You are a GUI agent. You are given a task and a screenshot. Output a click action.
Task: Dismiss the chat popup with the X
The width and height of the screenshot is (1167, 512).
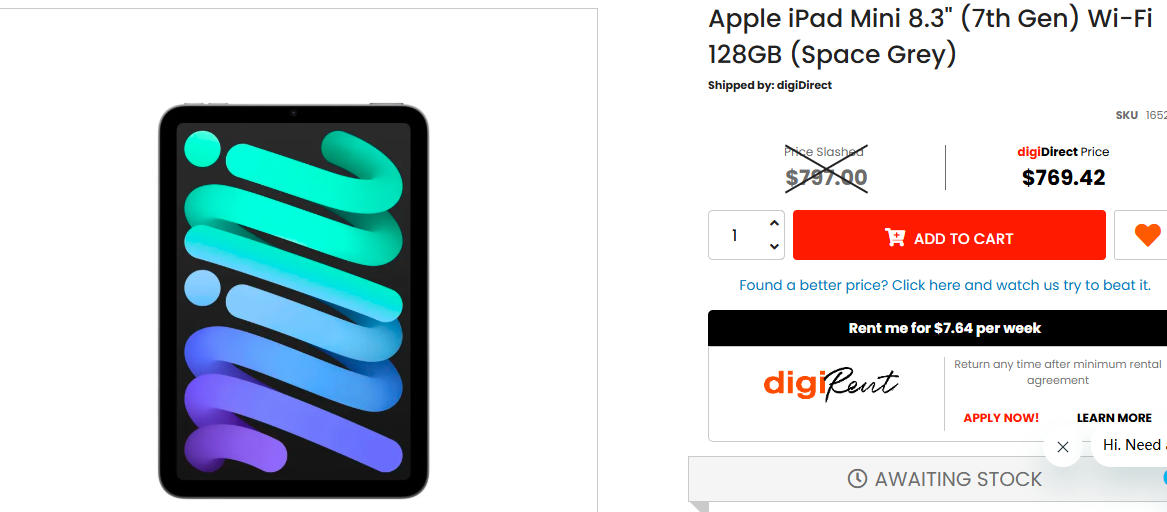tap(1063, 447)
